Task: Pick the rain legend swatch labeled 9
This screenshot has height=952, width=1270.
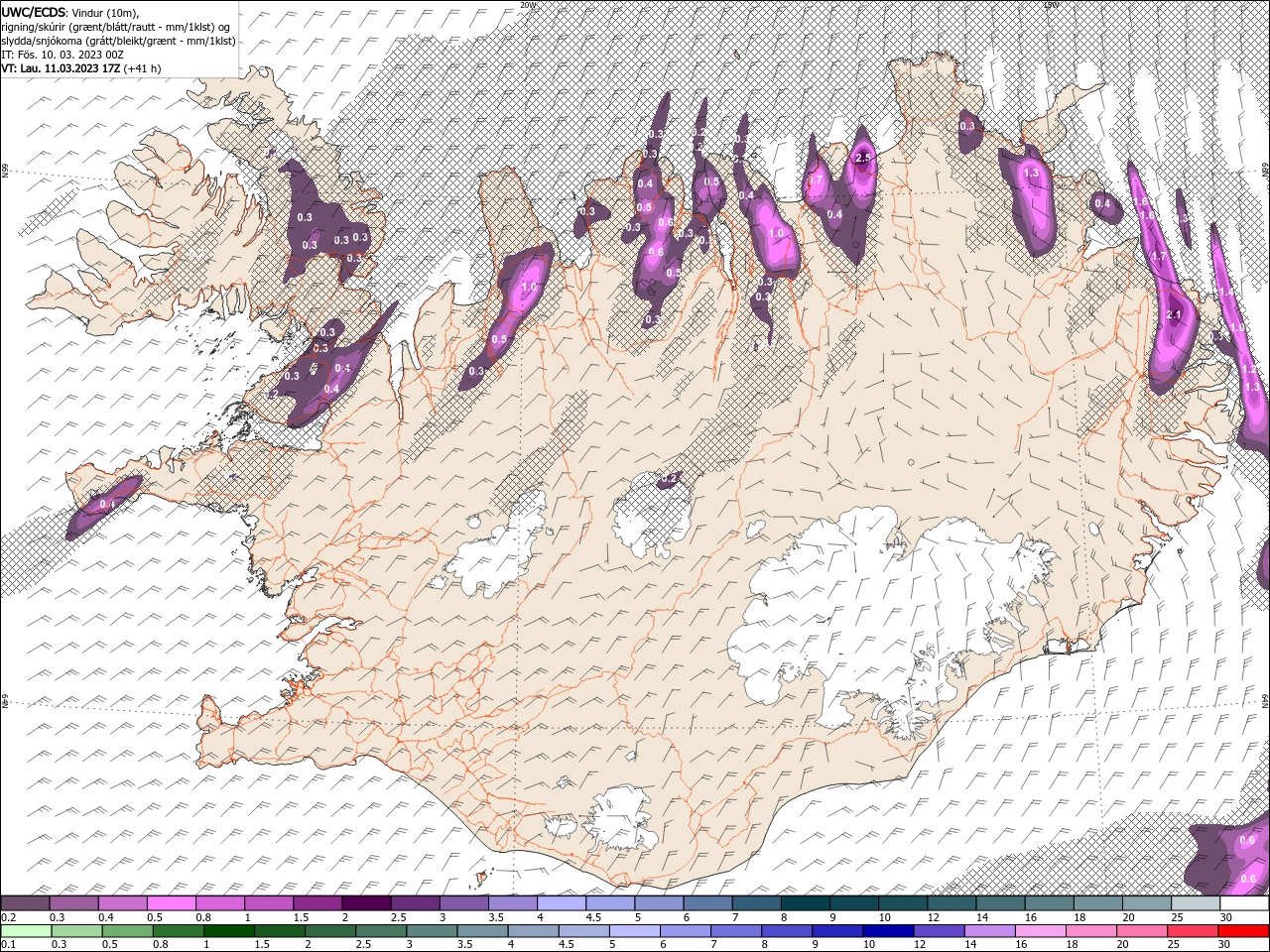Action: (x=837, y=931)
